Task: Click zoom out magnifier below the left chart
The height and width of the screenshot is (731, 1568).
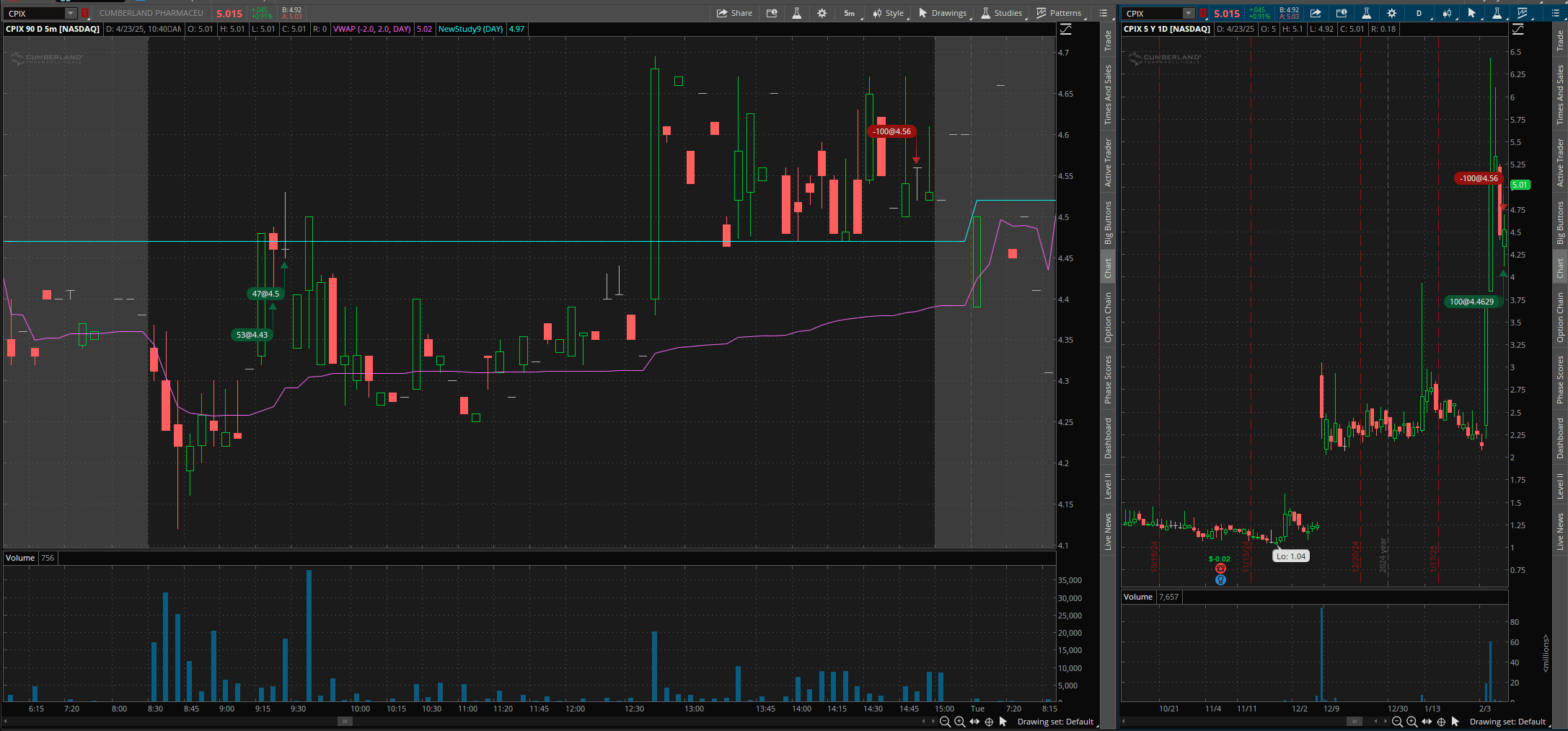Action: (945, 722)
